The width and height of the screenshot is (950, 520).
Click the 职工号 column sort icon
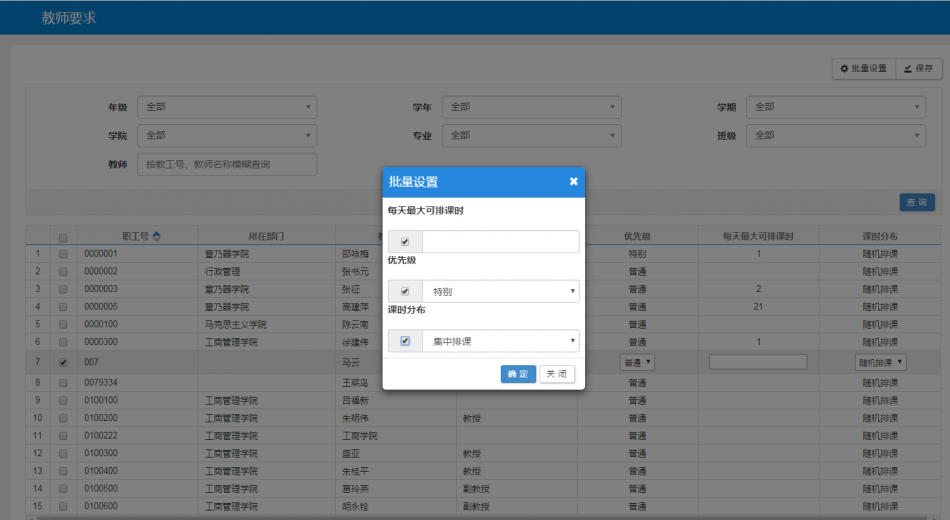(156, 237)
